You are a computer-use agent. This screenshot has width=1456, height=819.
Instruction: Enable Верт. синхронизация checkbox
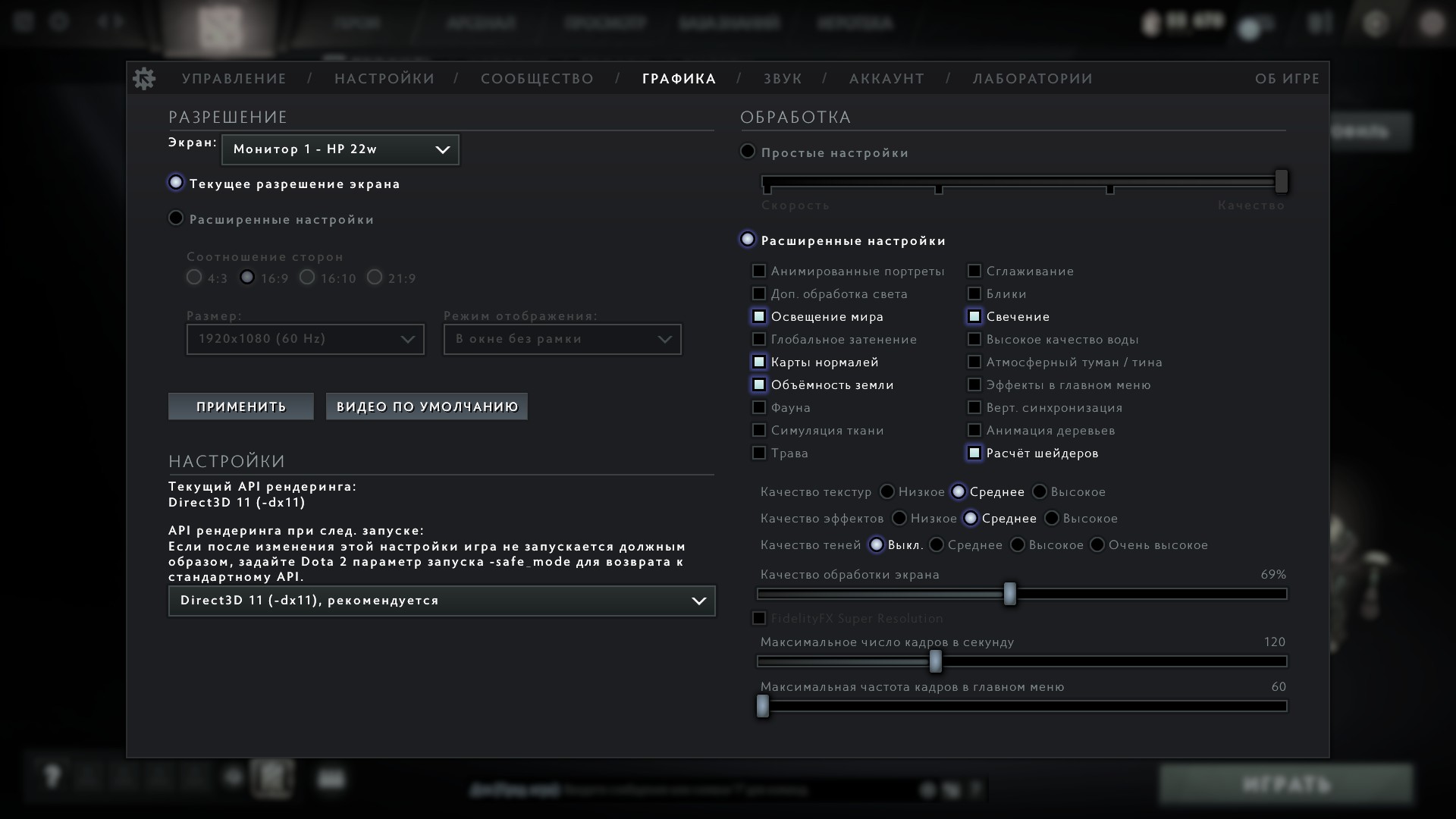point(974,407)
